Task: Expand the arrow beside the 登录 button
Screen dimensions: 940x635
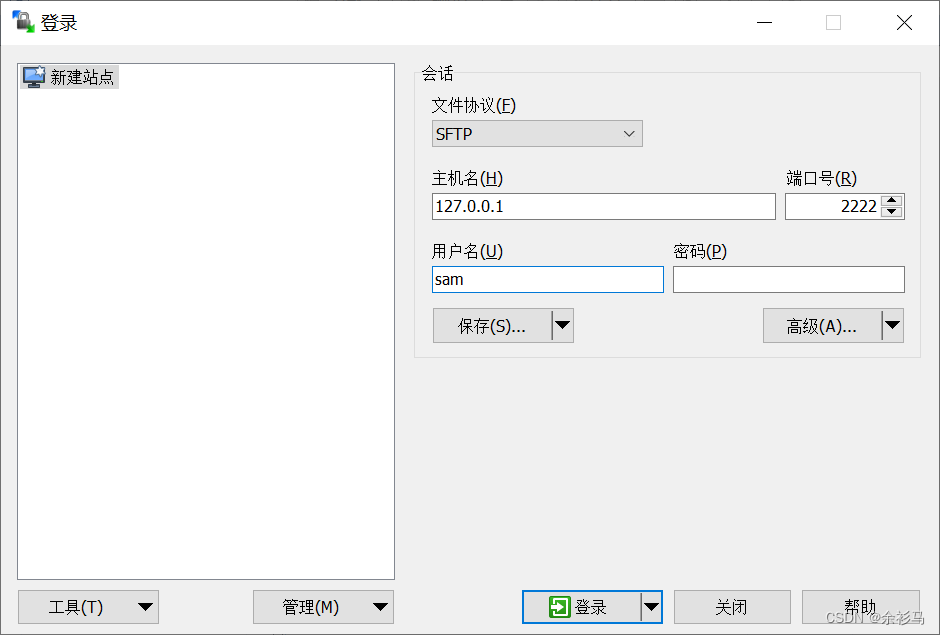Action: (652, 607)
